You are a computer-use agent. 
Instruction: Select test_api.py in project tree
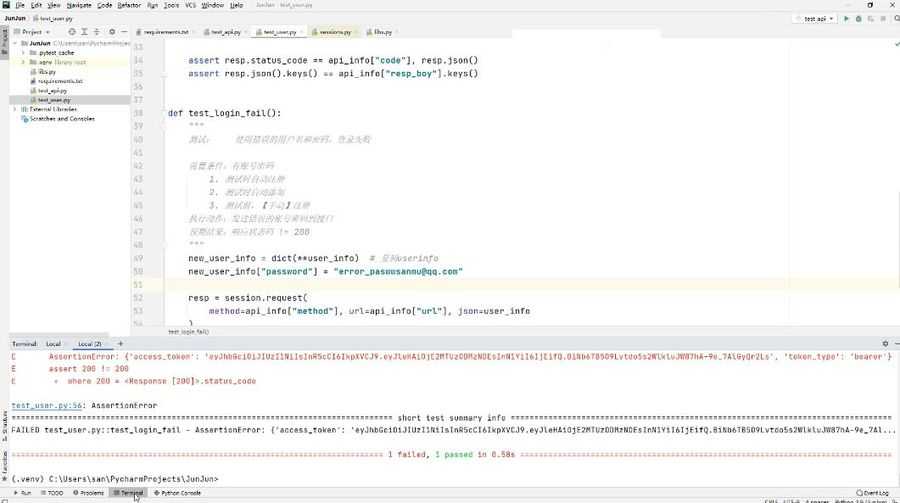(x=52, y=91)
